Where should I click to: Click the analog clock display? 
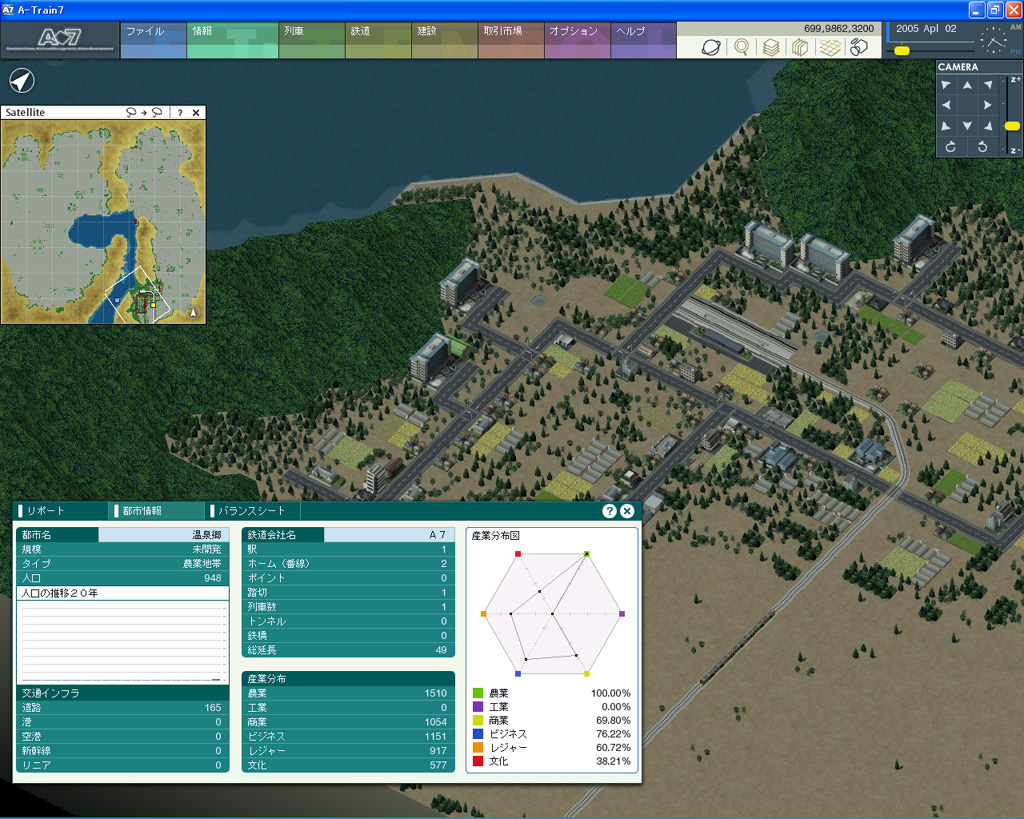[993, 40]
